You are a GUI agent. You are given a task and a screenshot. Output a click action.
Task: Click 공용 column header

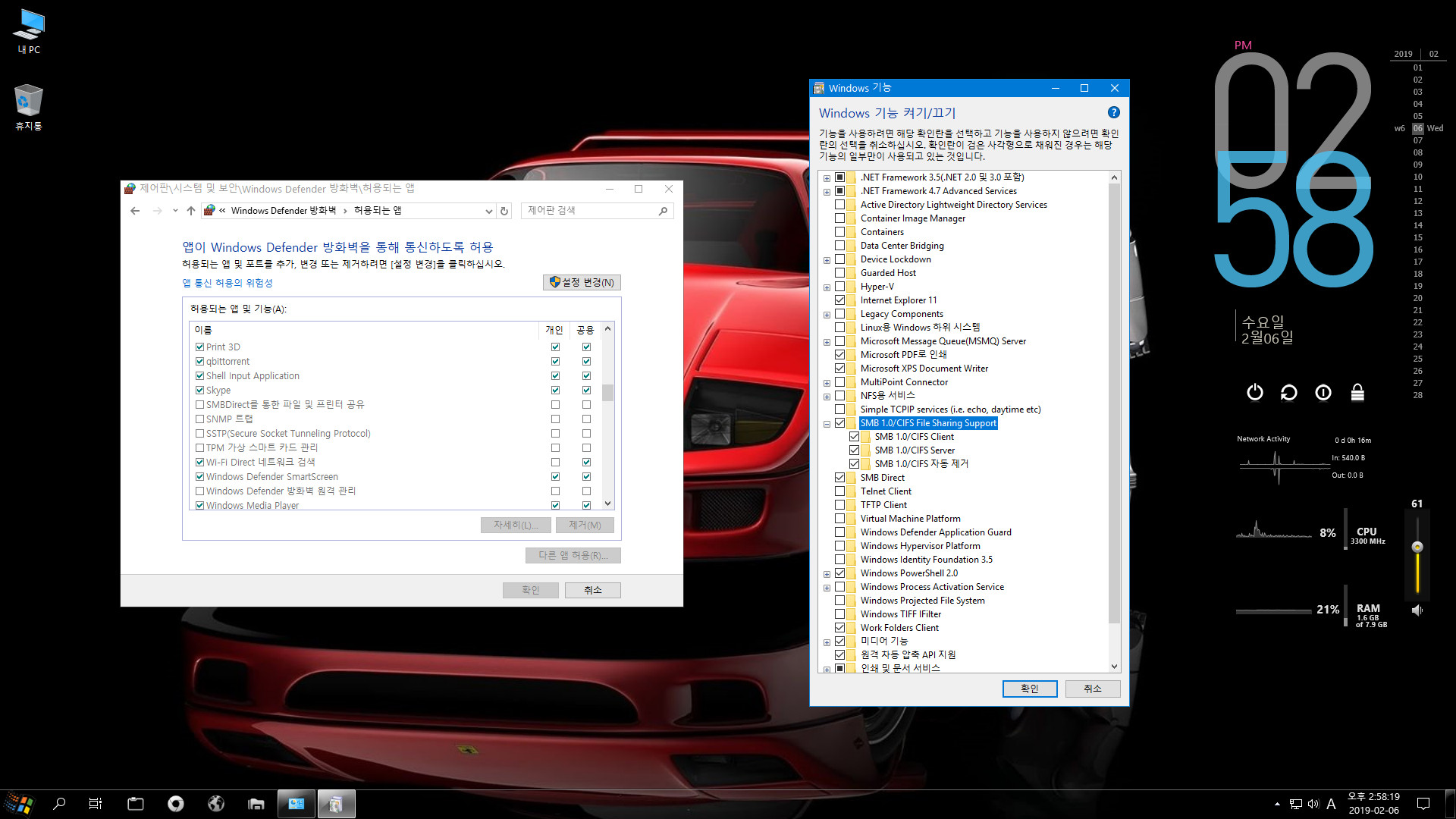click(x=585, y=330)
